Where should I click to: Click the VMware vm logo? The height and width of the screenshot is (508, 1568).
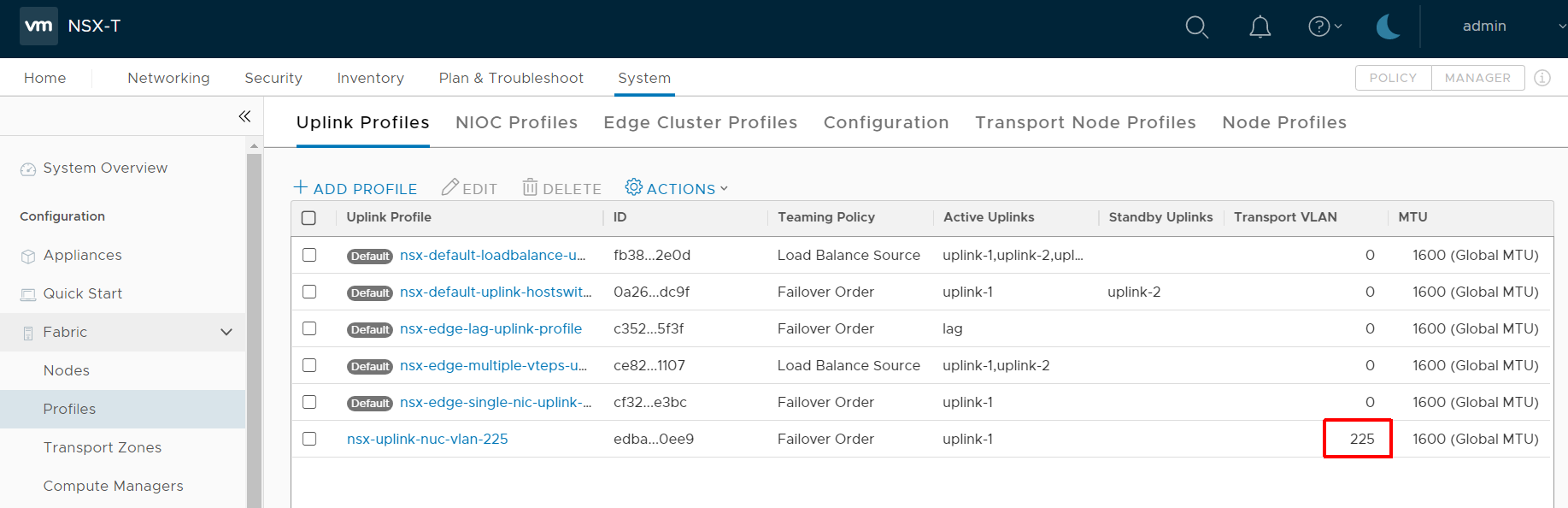(x=38, y=26)
